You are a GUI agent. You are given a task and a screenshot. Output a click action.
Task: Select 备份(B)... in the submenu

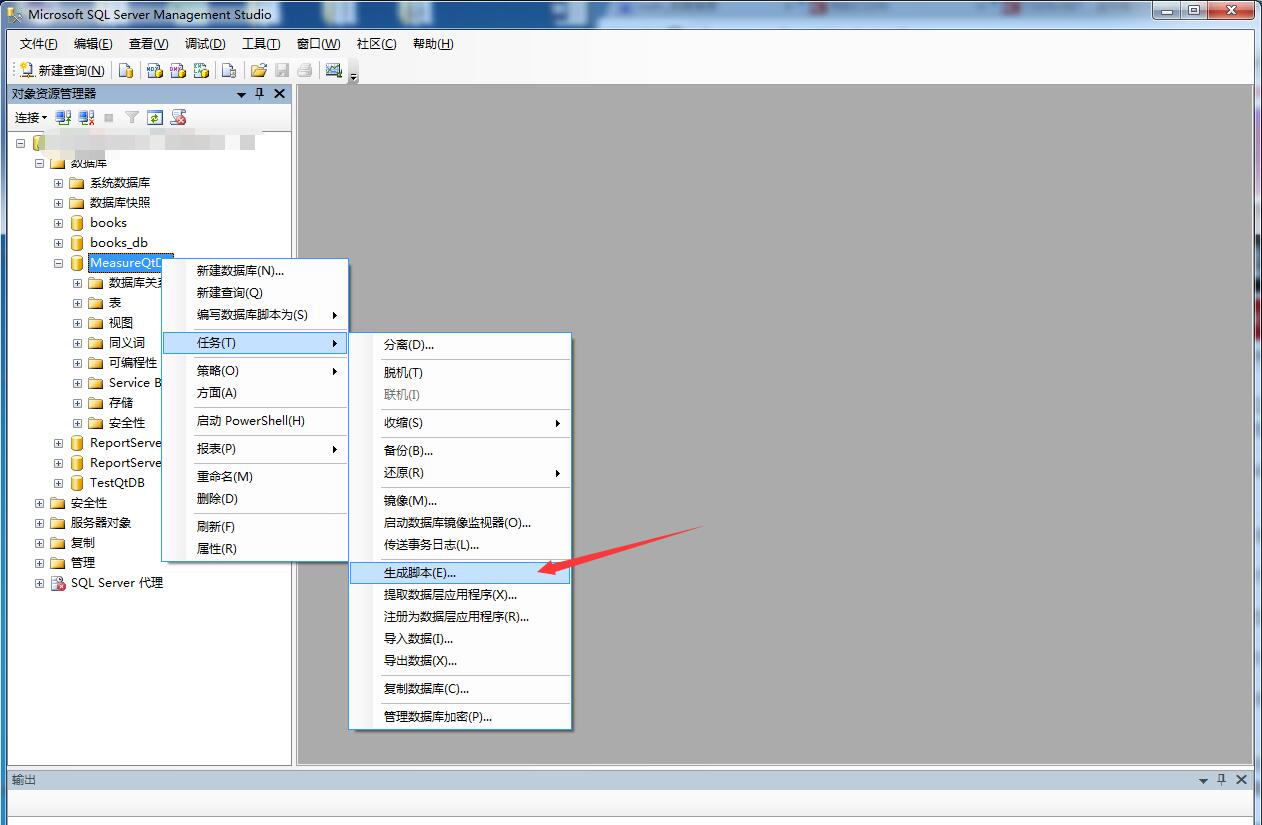pyautogui.click(x=460, y=451)
